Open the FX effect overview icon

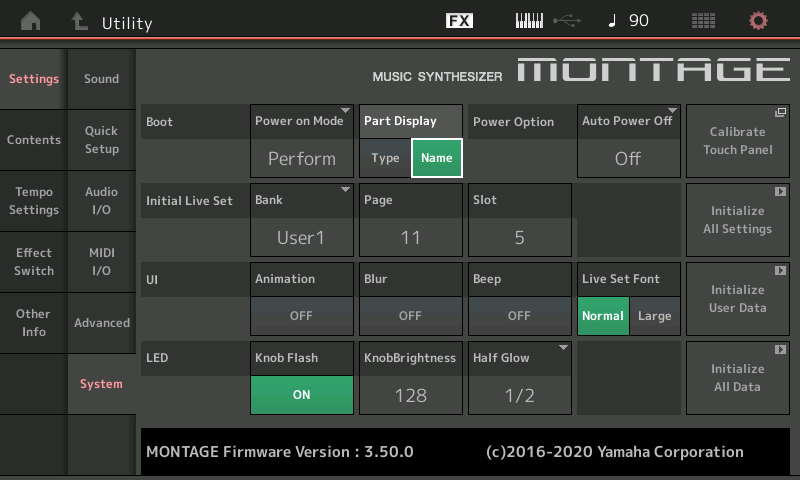pos(459,21)
